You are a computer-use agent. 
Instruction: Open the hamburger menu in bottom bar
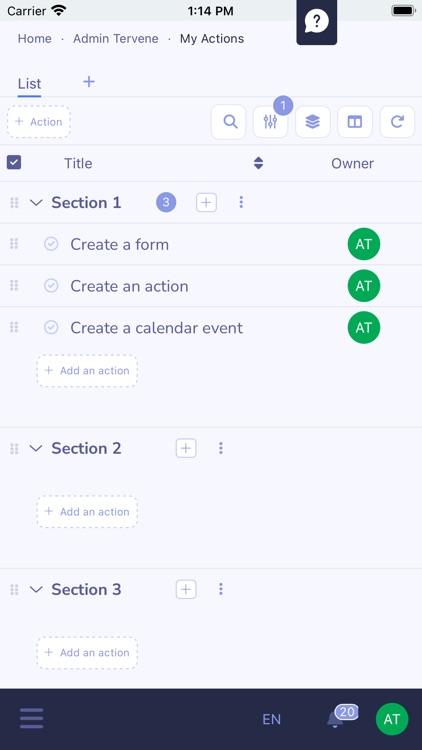pyautogui.click(x=32, y=718)
